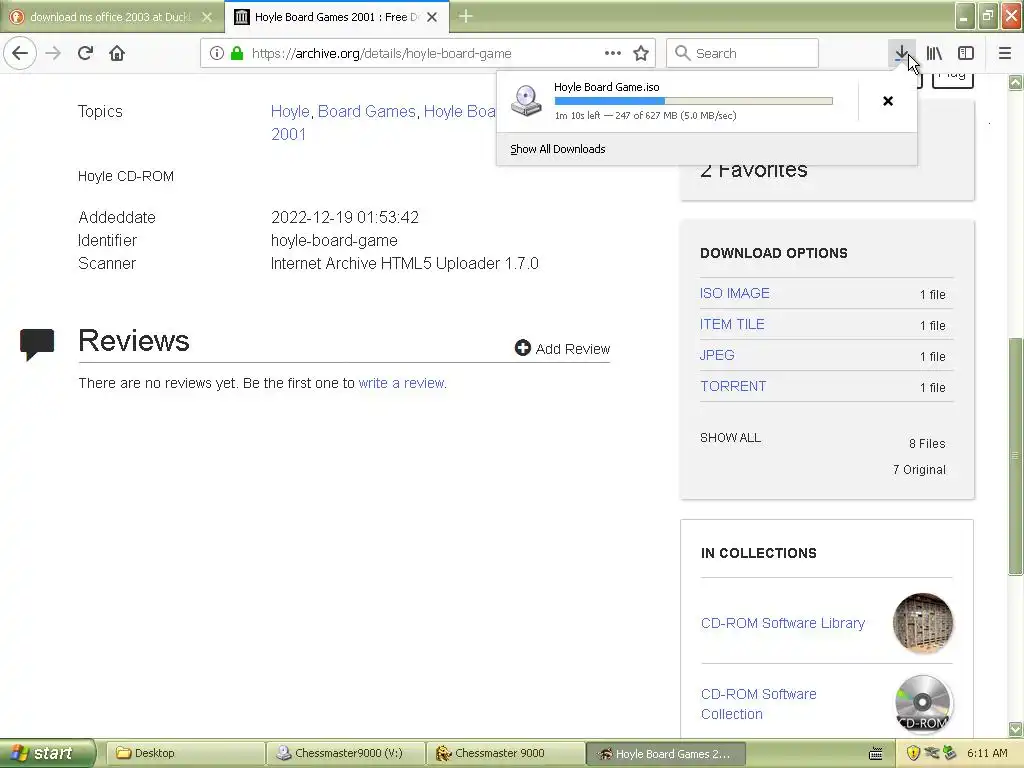Image resolution: width=1024 pixels, height=768 pixels.
Task: Click the Reviews speech bubble icon
Action: coord(37,344)
